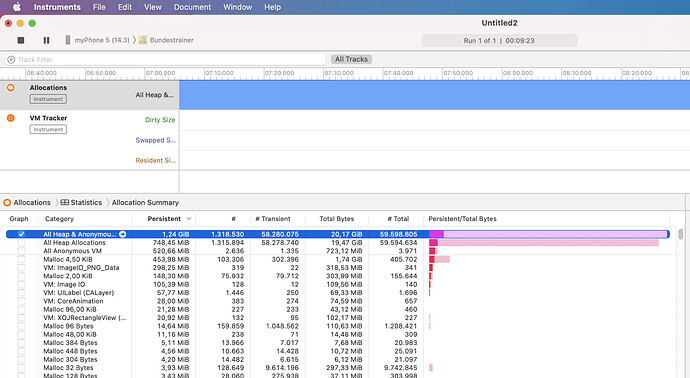The width and height of the screenshot is (690, 378).
Task: Select the VM: XOJRectangleView row
Action: coord(337,318)
